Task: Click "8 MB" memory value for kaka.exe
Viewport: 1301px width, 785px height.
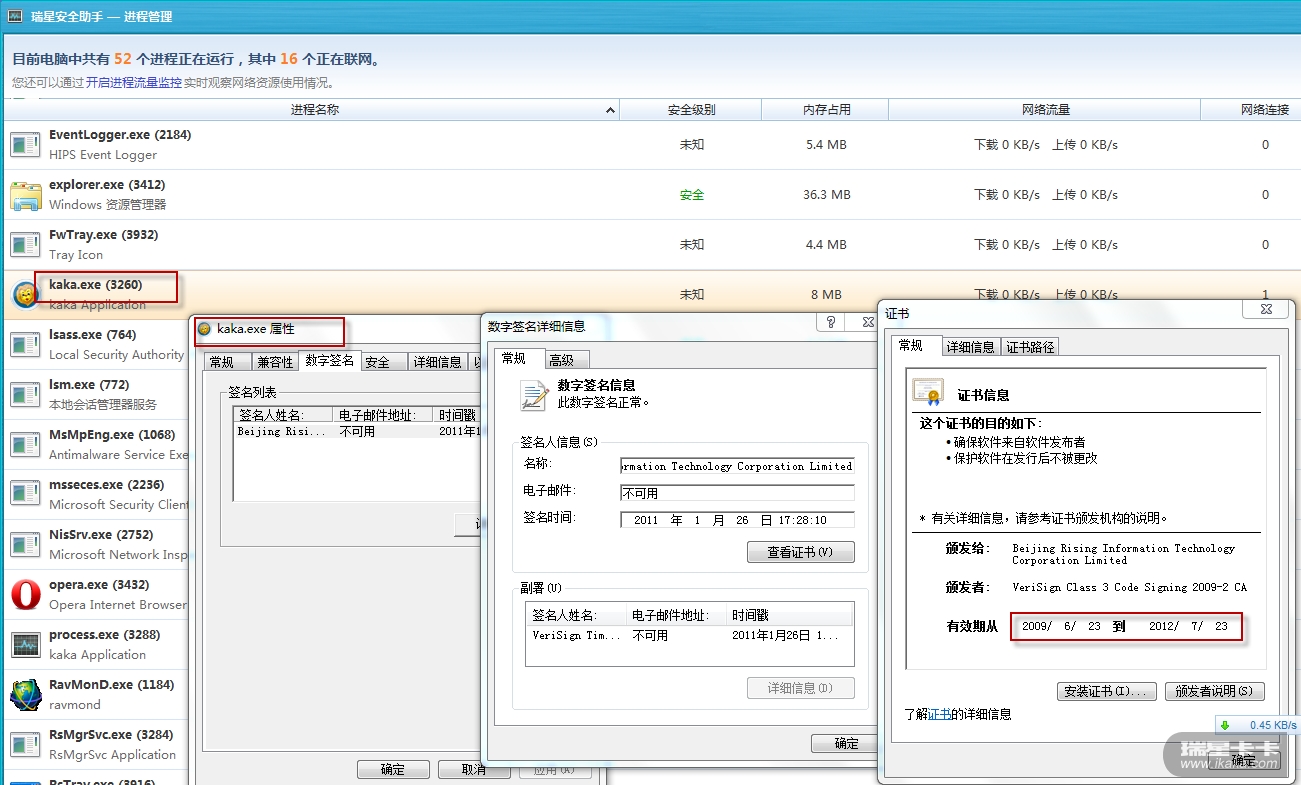Action: pos(826,295)
